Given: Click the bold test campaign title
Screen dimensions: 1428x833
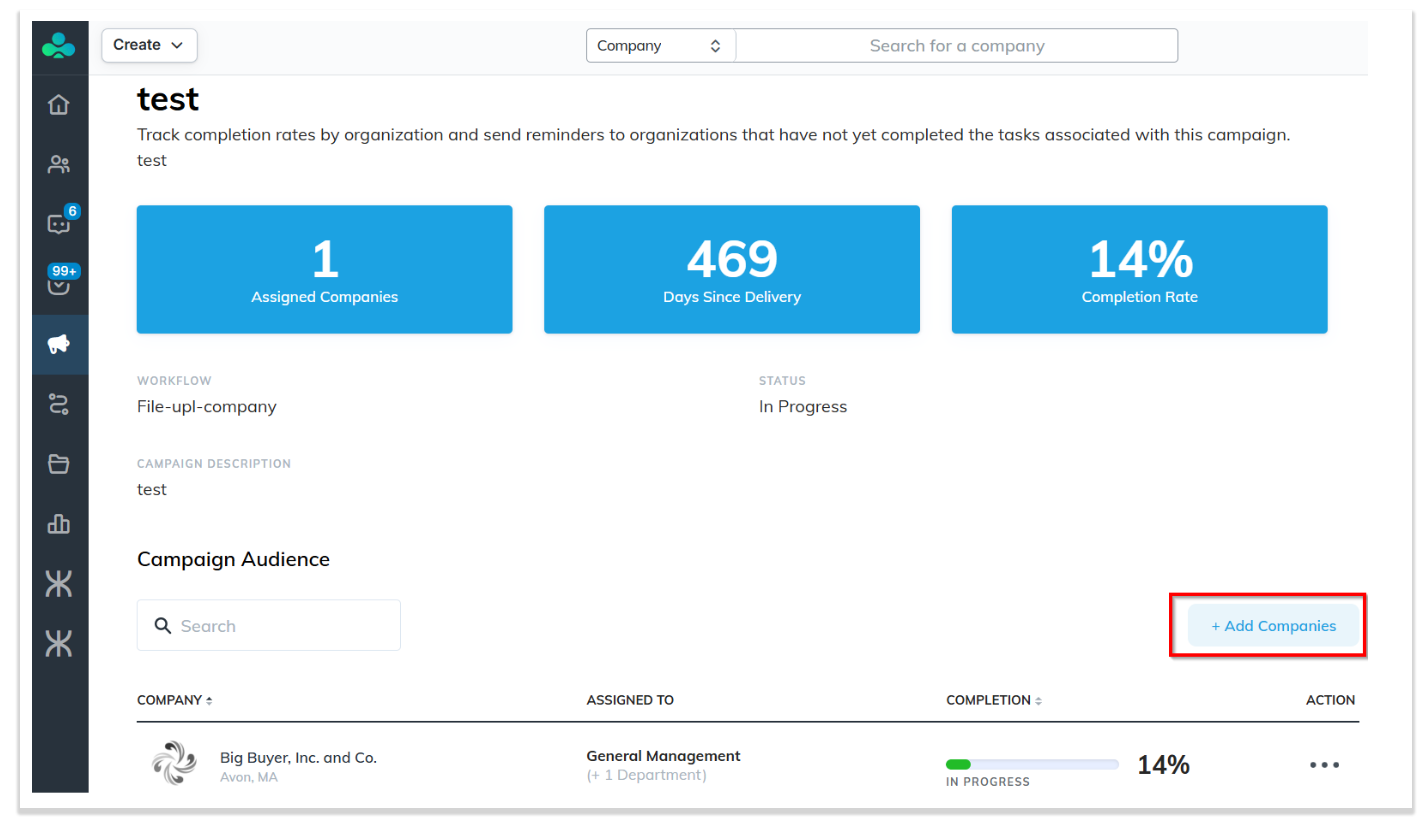Looking at the screenshot, I should (x=168, y=99).
